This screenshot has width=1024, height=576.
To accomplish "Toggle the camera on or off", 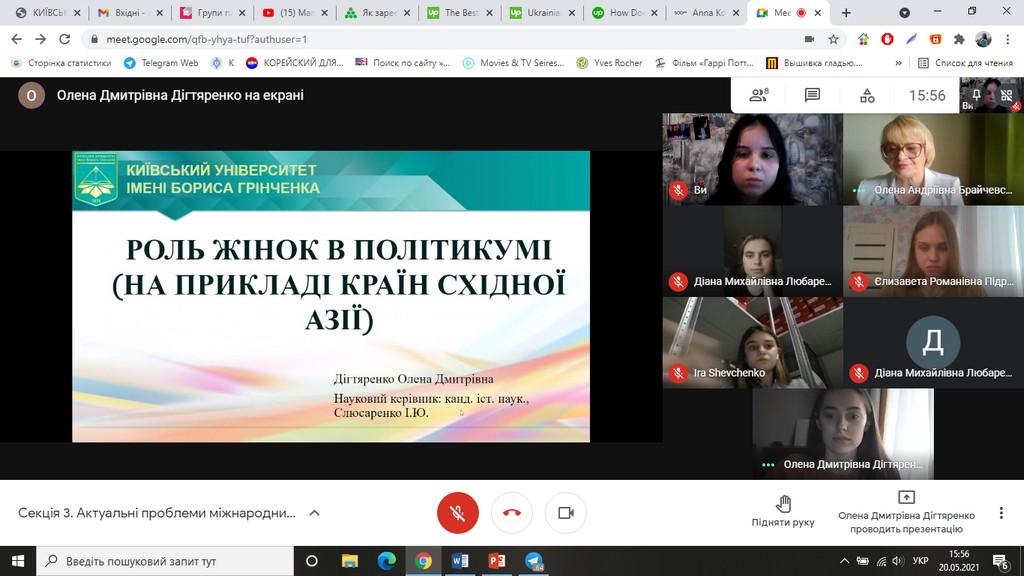I will pos(565,513).
